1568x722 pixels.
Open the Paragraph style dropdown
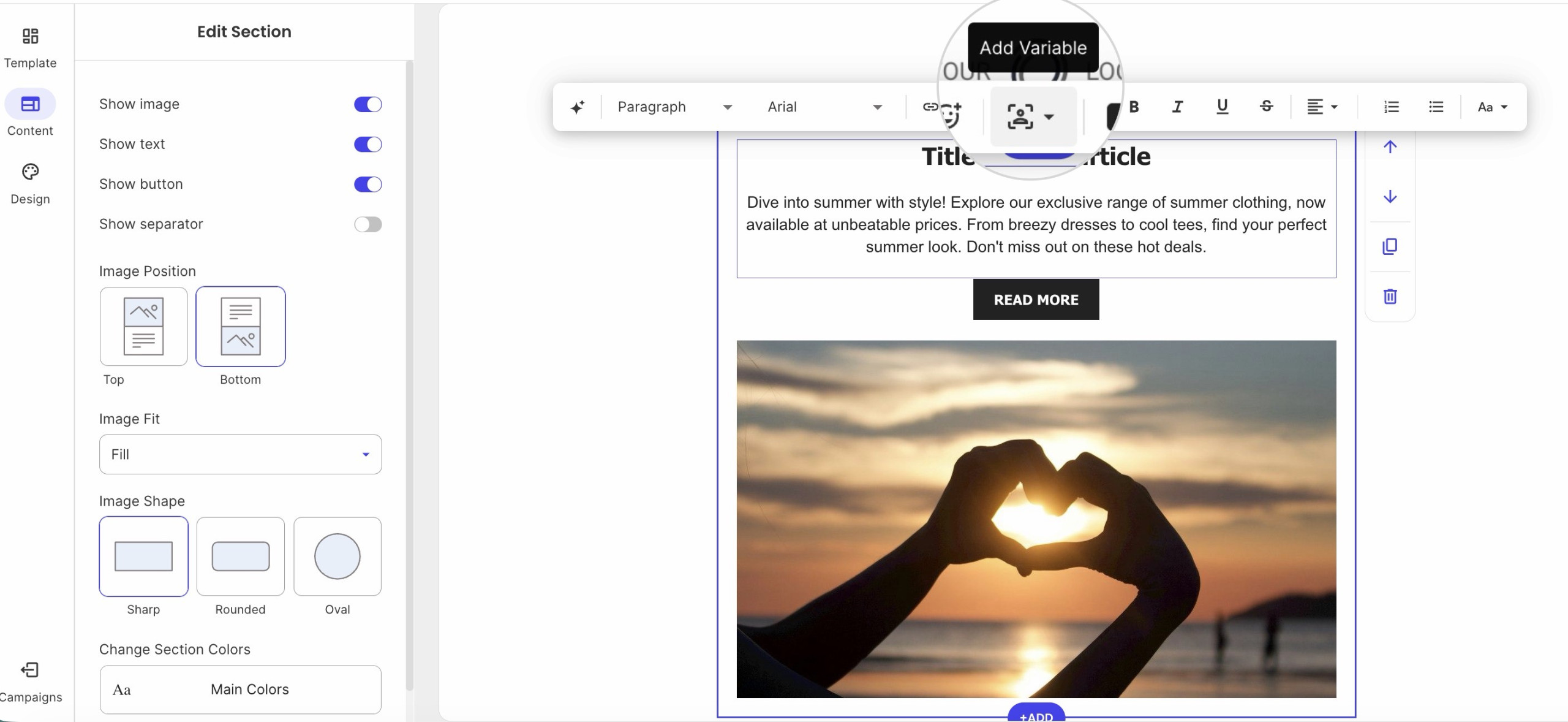coord(674,107)
